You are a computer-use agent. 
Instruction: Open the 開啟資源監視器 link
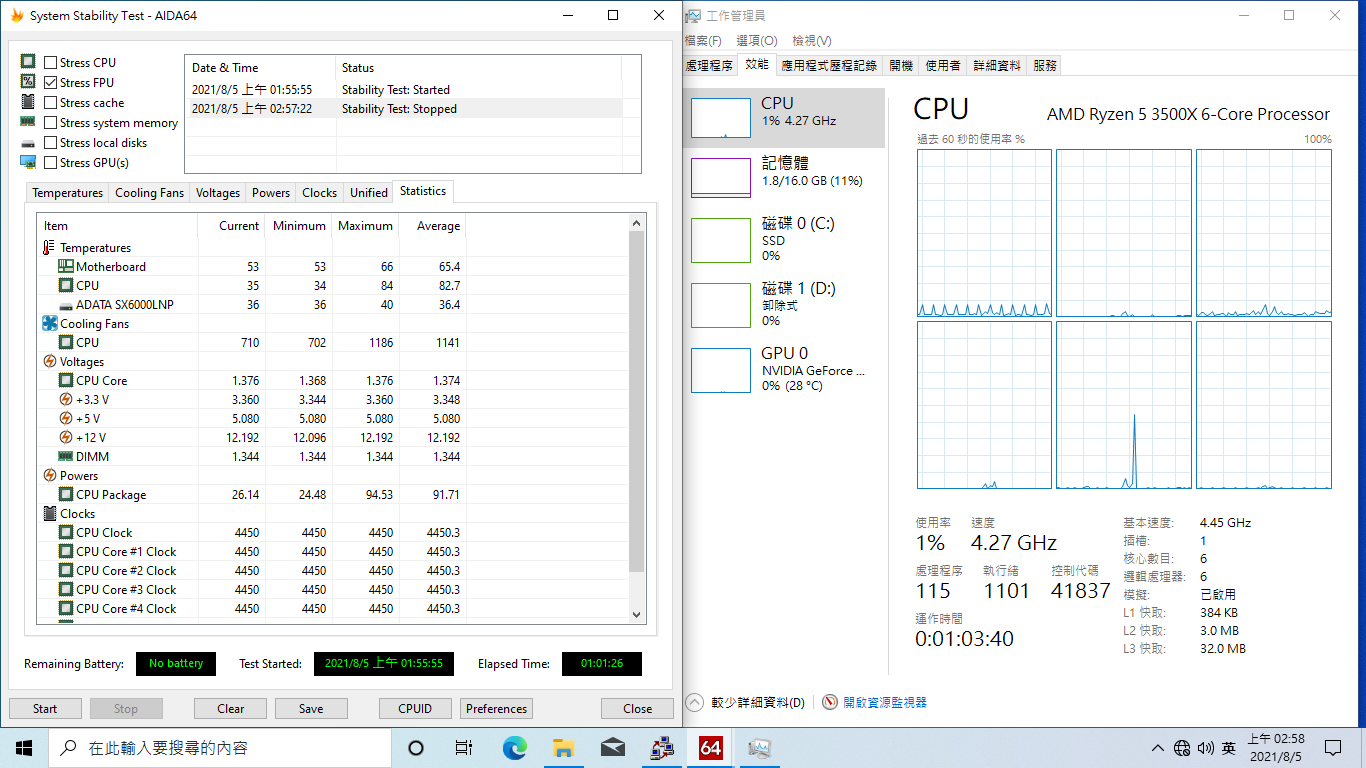[885, 703]
